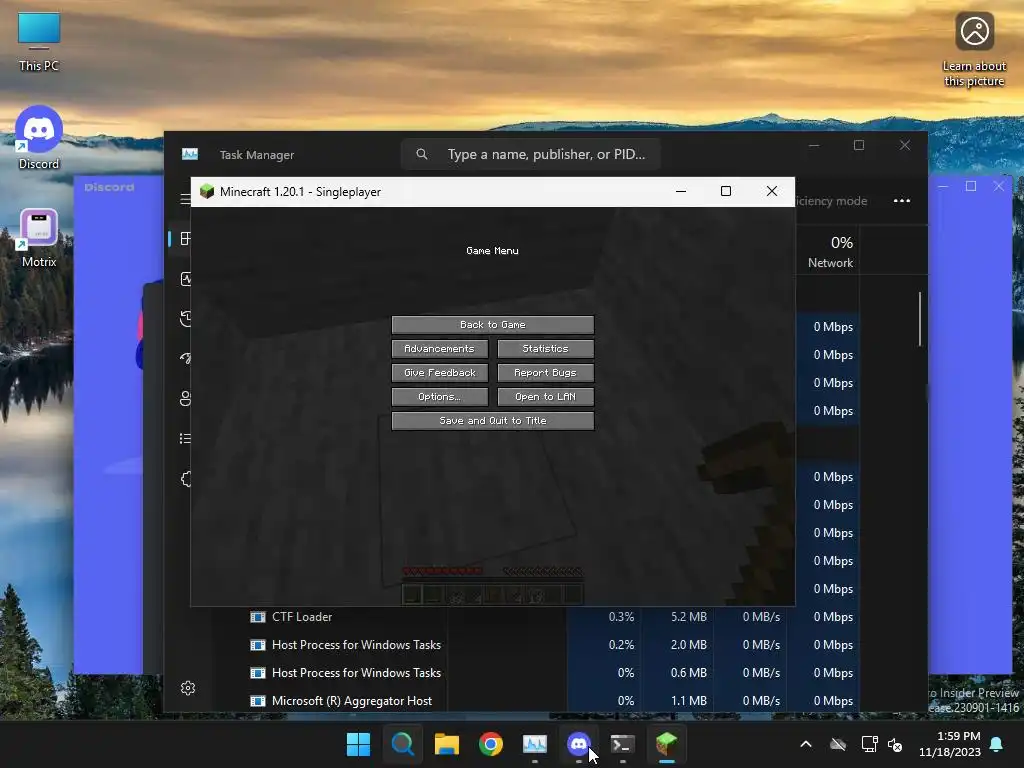
Task: Click Save and Quit to Title
Action: (x=492, y=421)
